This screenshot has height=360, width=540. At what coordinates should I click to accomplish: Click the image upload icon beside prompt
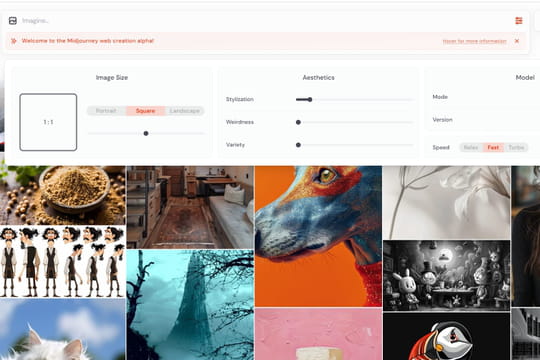point(13,21)
